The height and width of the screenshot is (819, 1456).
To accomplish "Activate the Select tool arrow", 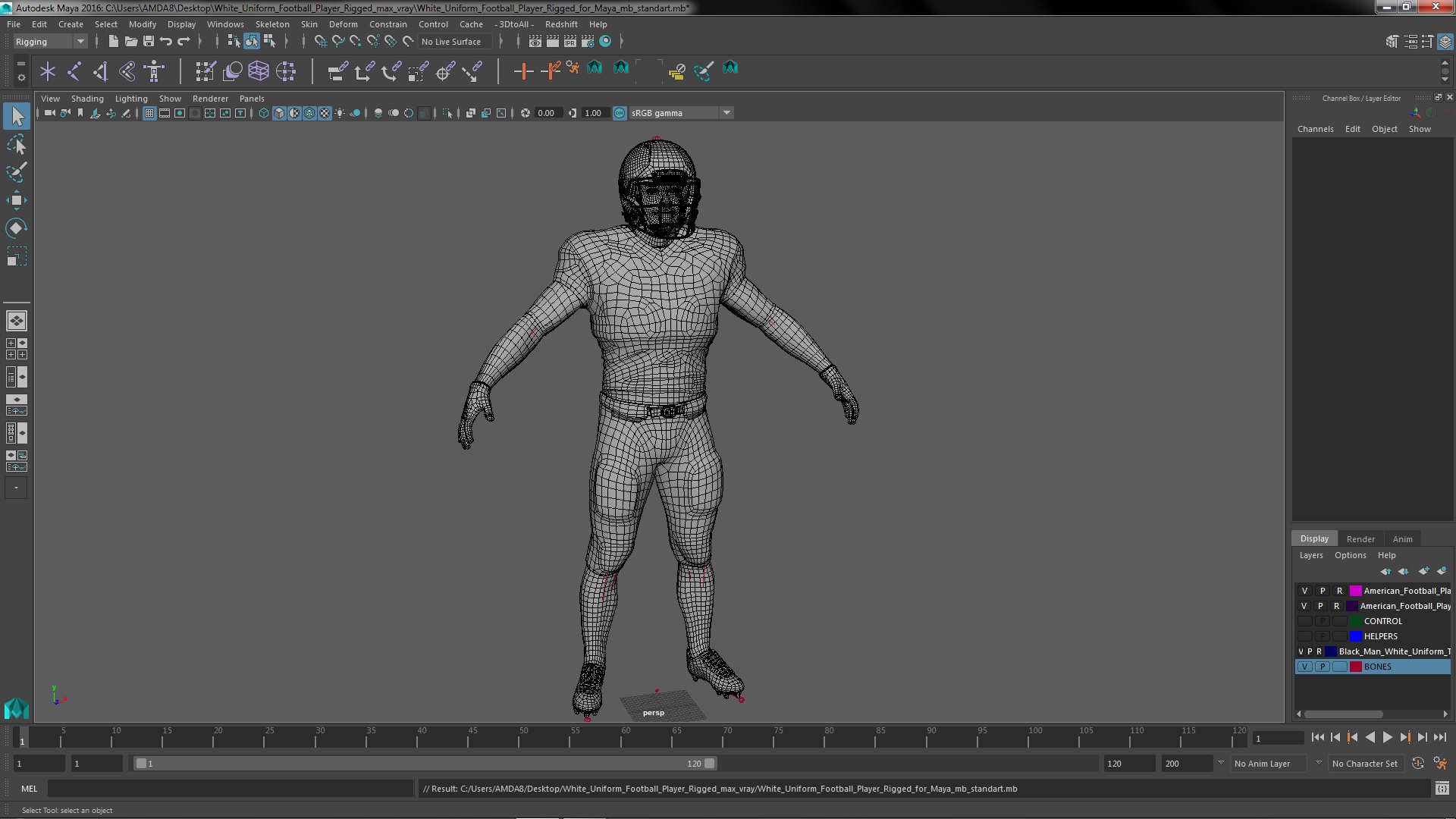I will (x=17, y=116).
